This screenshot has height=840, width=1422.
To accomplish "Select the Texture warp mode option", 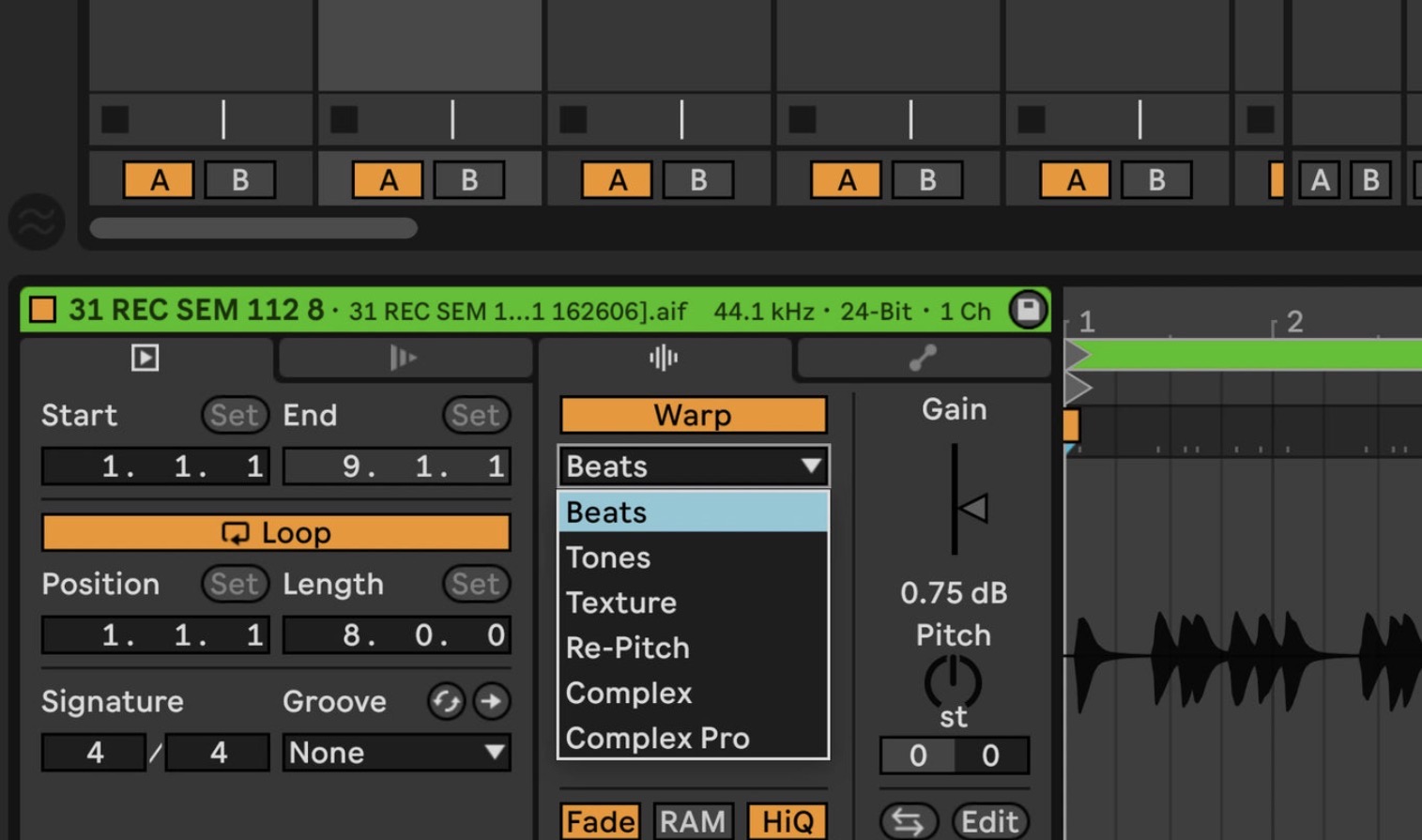I will 621,603.
